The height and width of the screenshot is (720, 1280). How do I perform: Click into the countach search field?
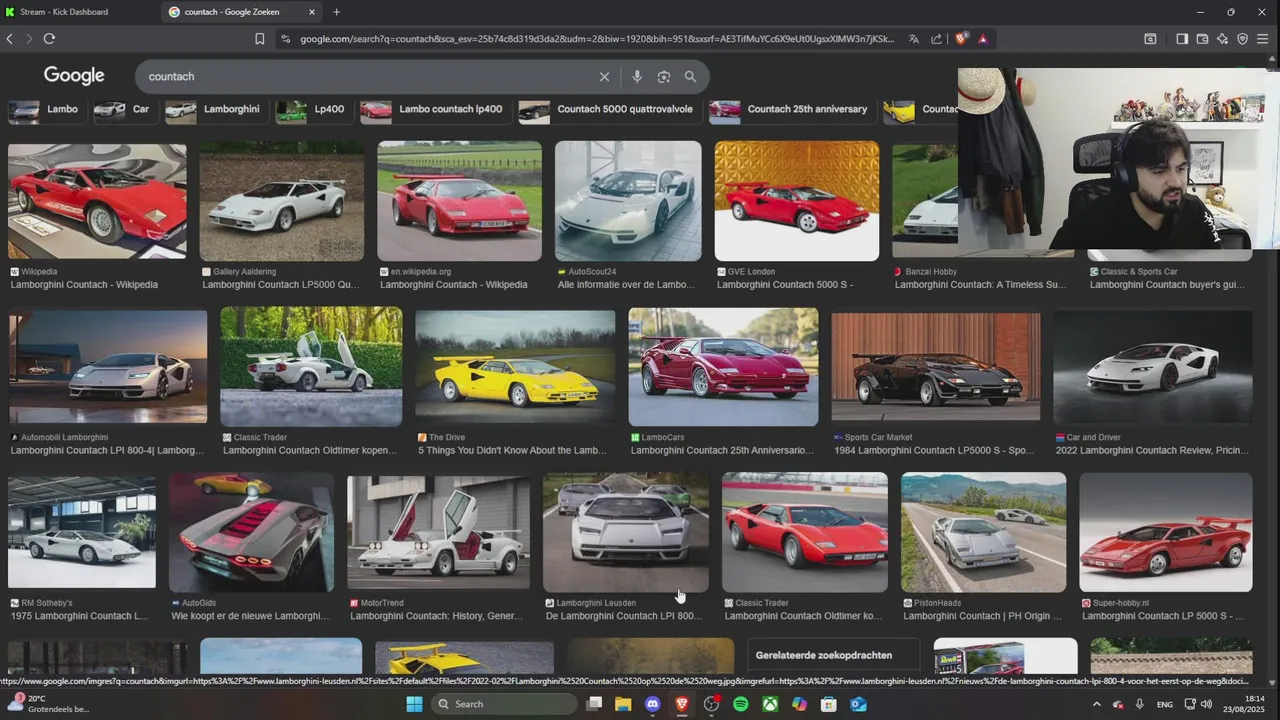[x=365, y=77]
